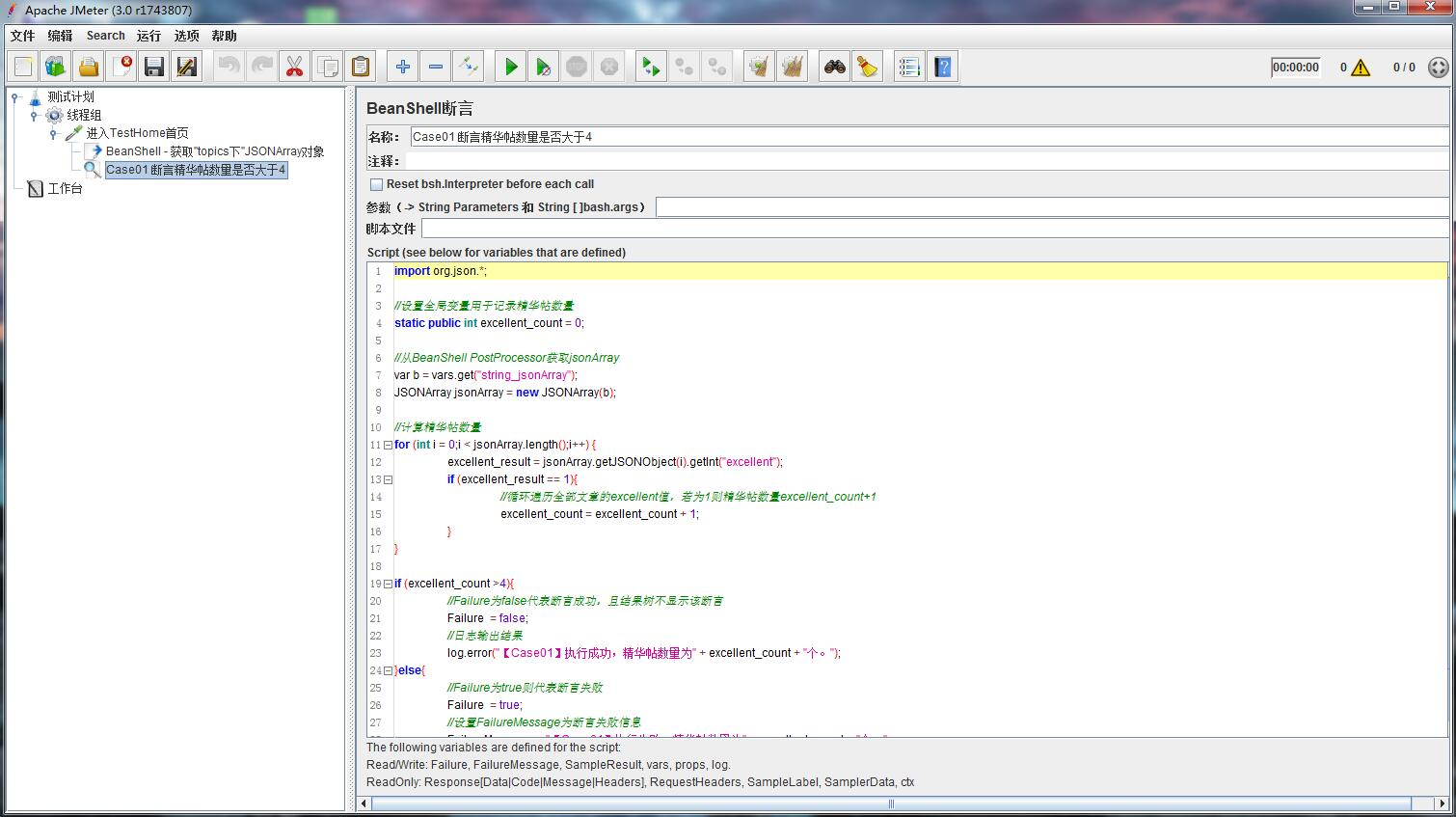Viewport: 1456px width, 817px height.
Task: Open the 文件 menu
Action: click(x=22, y=36)
